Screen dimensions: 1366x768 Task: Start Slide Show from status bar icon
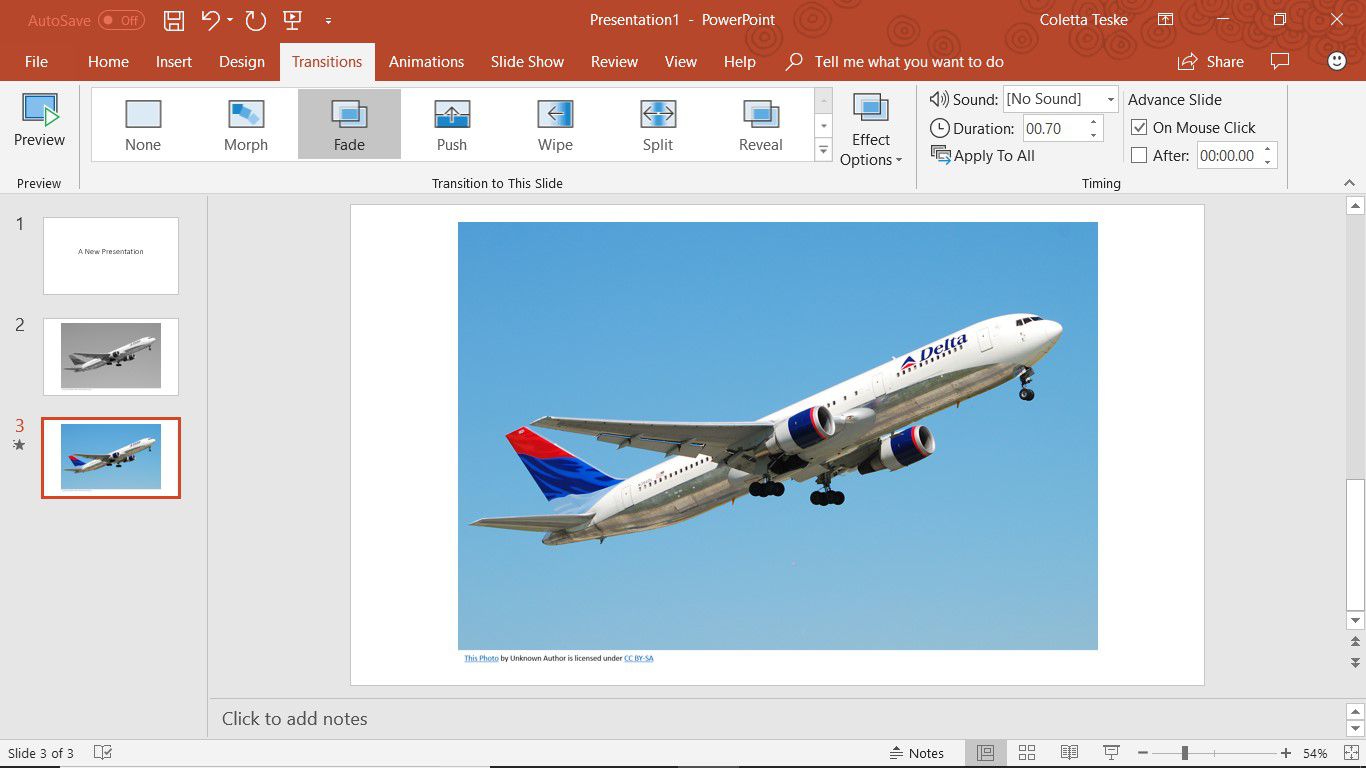coord(1111,753)
